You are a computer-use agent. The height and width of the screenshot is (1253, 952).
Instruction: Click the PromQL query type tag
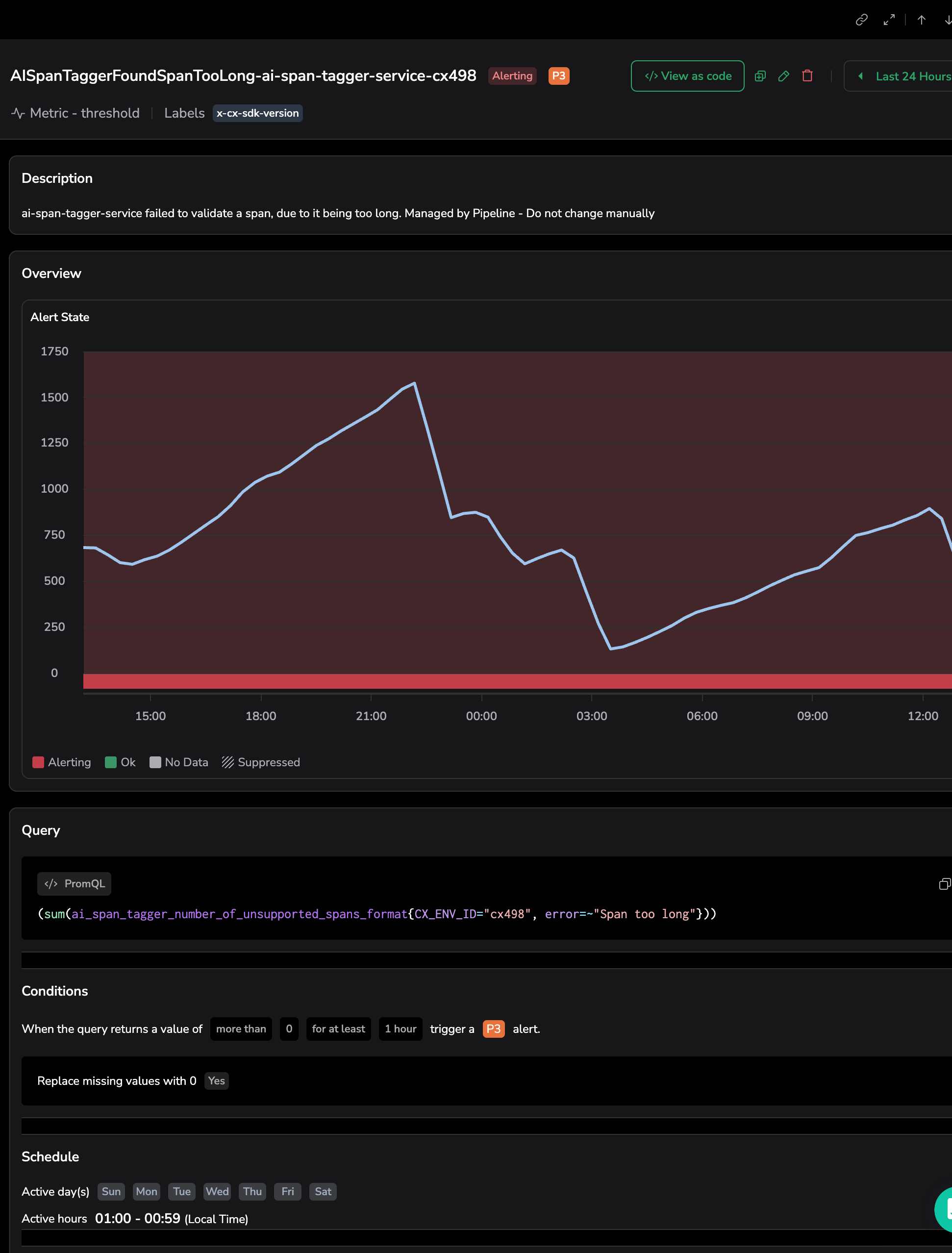(x=74, y=883)
